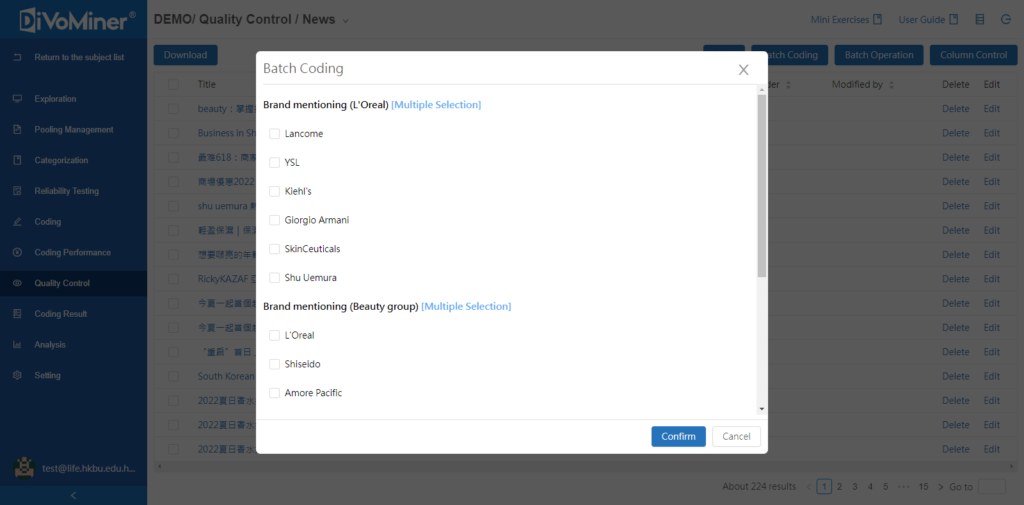Click the Mini Exercises book icon
This screenshot has height=505, width=1024.
click(878, 20)
